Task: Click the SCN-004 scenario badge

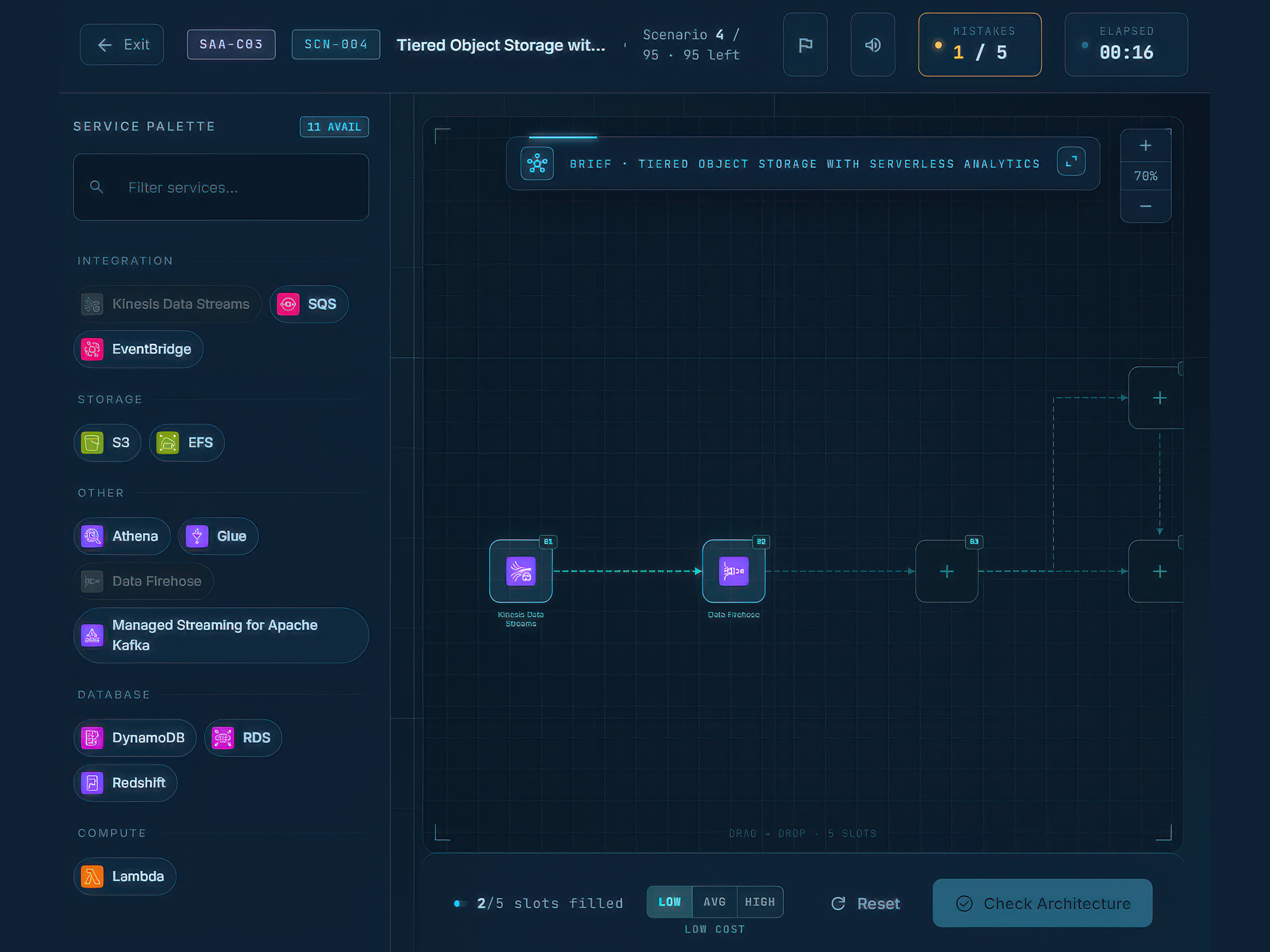Action: [x=336, y=44]
